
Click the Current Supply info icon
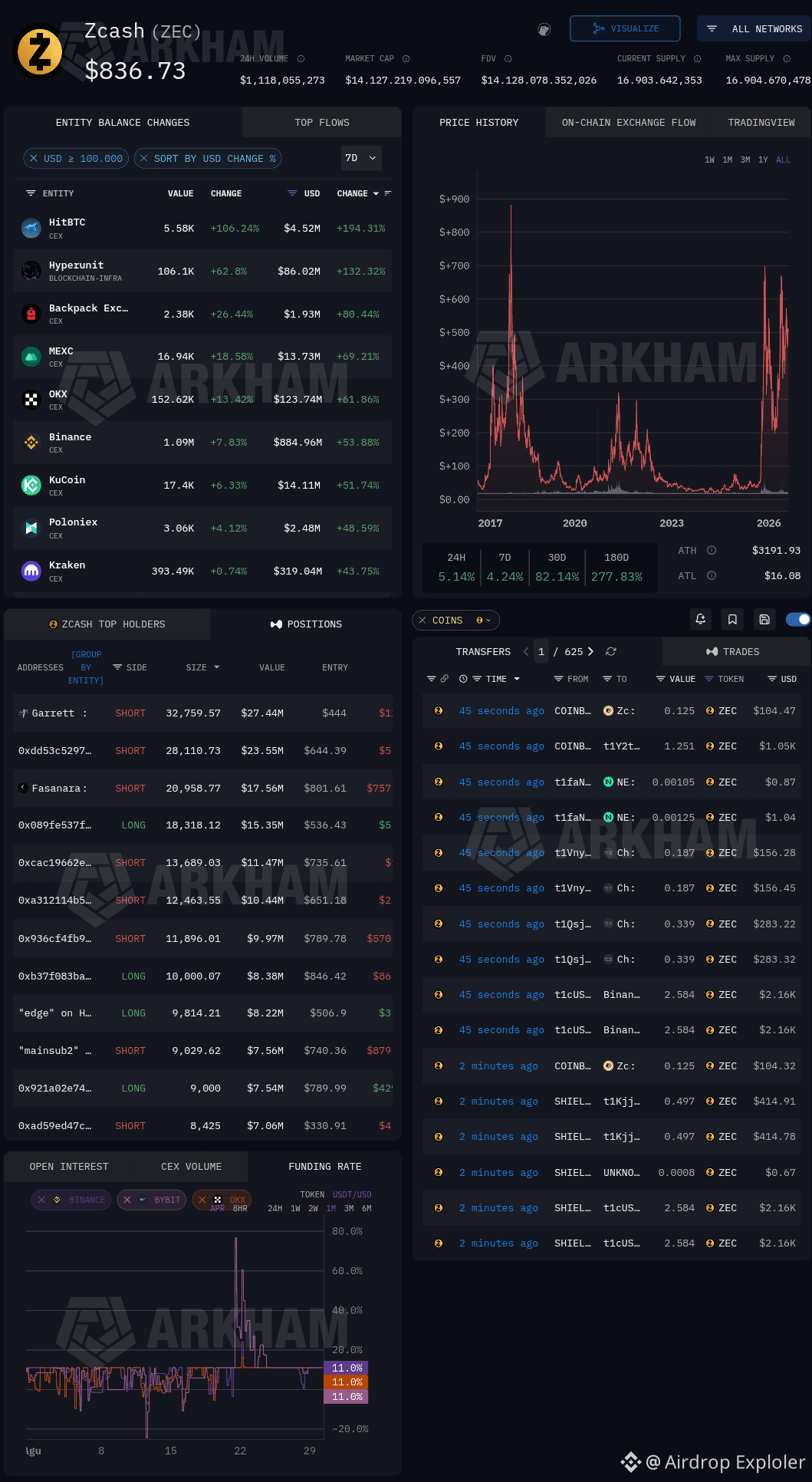click(x=697, y=59)
